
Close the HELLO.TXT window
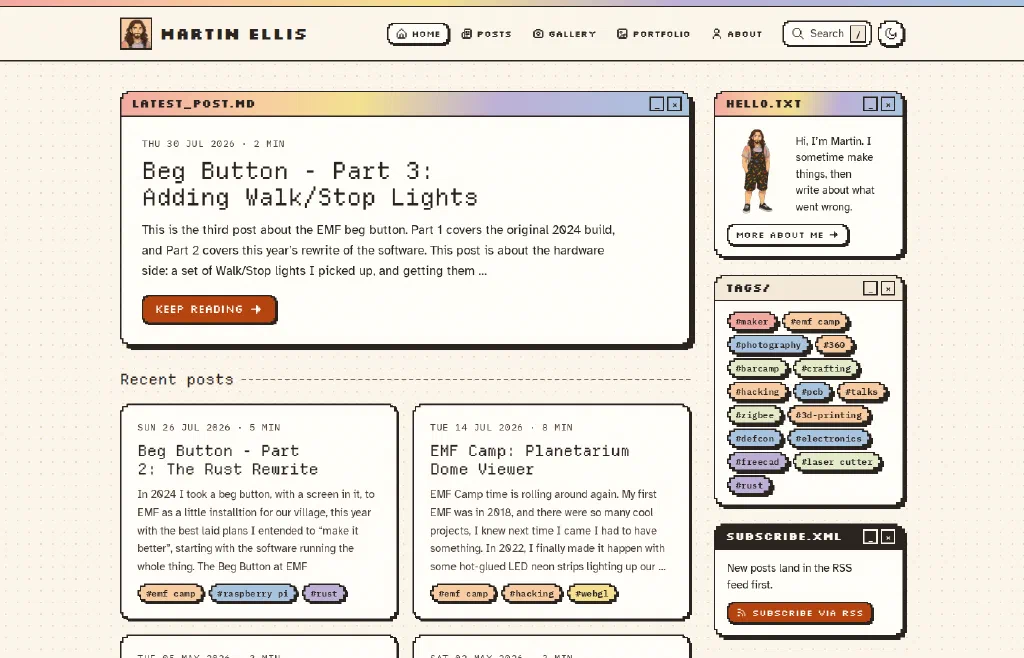coord(888,104)
